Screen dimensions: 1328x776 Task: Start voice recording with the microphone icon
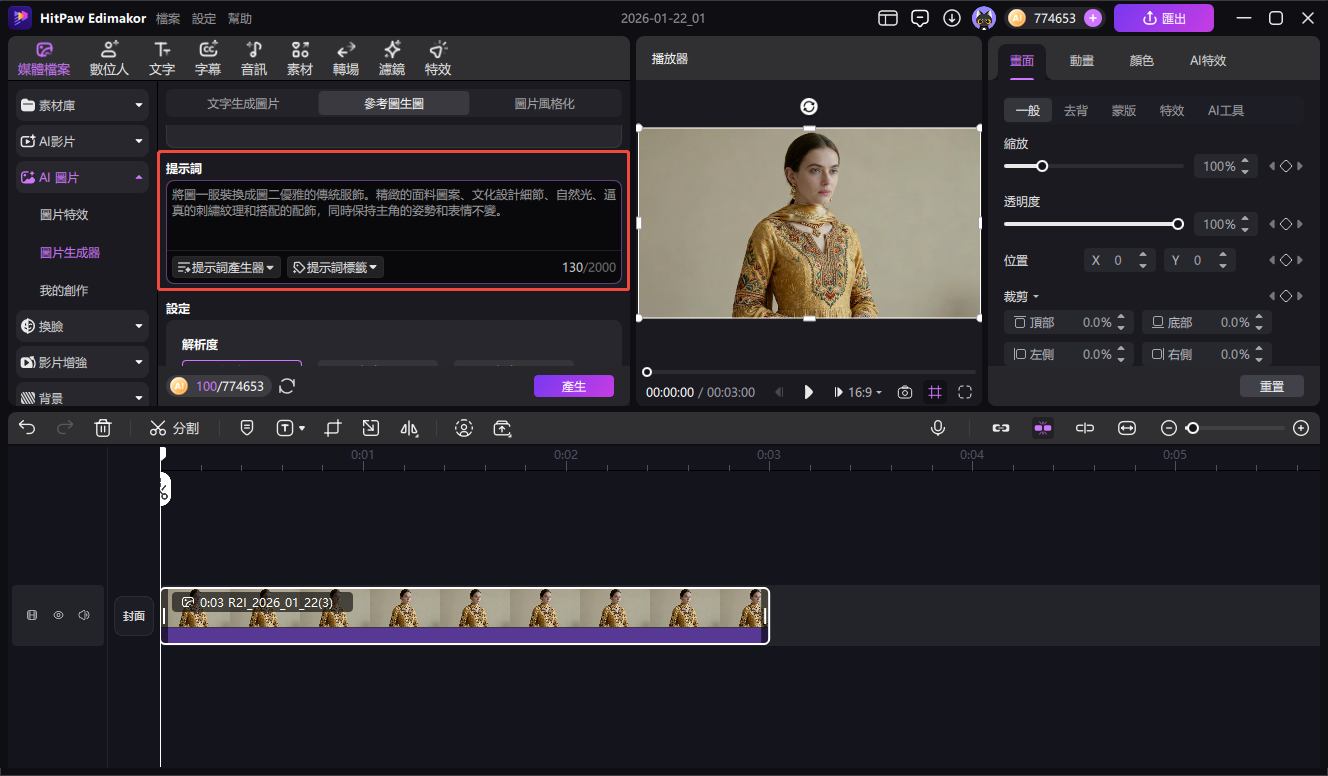tap(937, 427)
